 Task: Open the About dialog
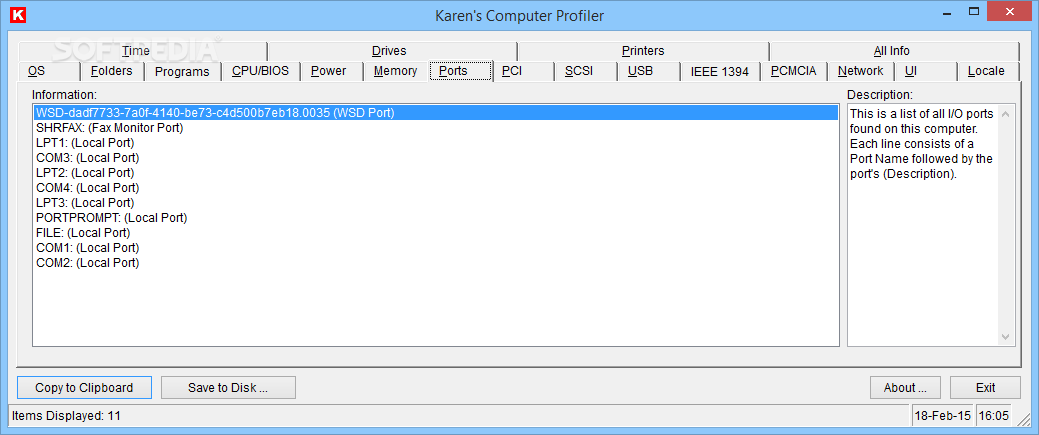point(904,388)
